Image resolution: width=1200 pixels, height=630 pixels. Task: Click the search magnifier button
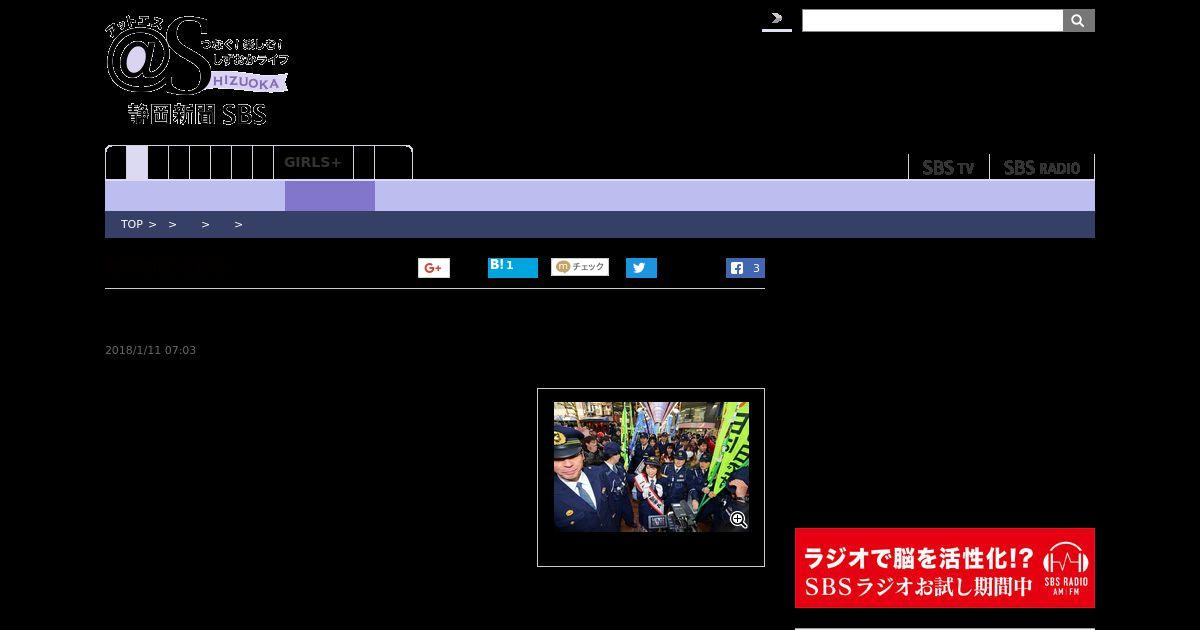(1078, 20)
